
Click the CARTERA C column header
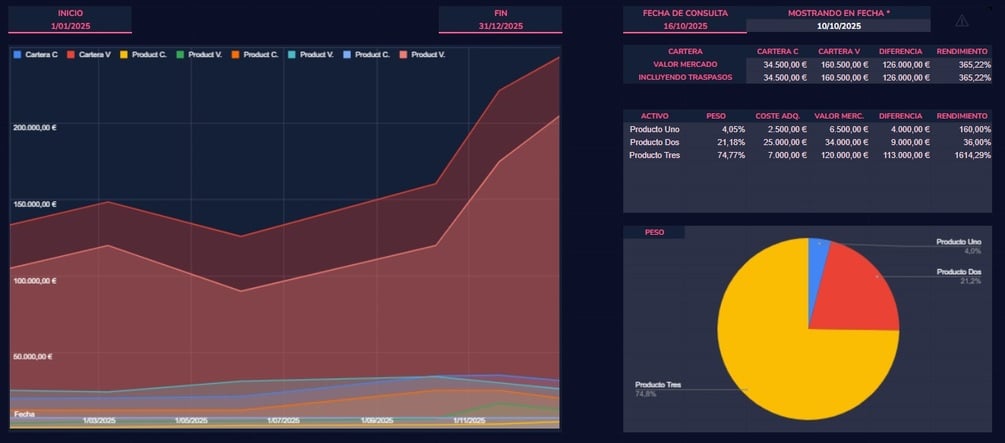coord(777,51)
